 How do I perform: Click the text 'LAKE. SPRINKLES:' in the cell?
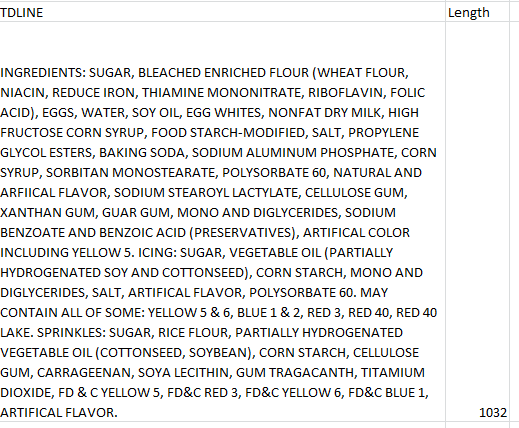[53, 333]
